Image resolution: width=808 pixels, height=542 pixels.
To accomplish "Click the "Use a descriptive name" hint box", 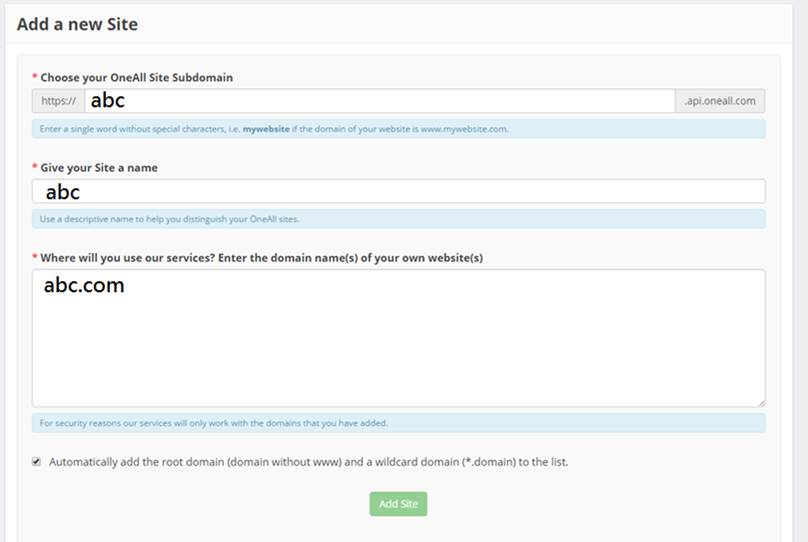I will [x=398, y=219].
